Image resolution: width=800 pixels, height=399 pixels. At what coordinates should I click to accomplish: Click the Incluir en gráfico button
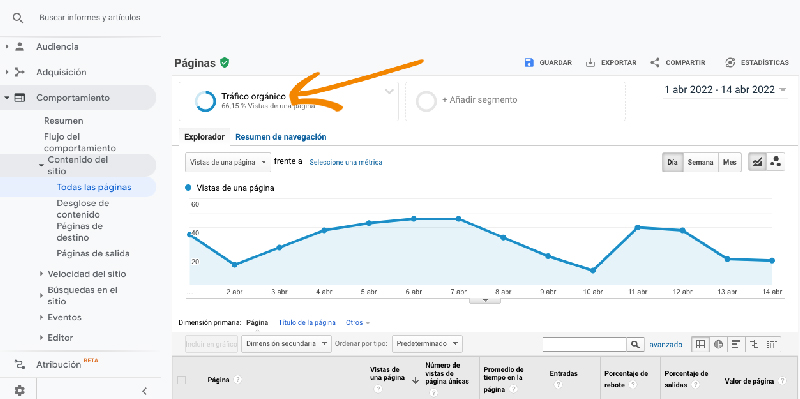(x=212, y=344)
